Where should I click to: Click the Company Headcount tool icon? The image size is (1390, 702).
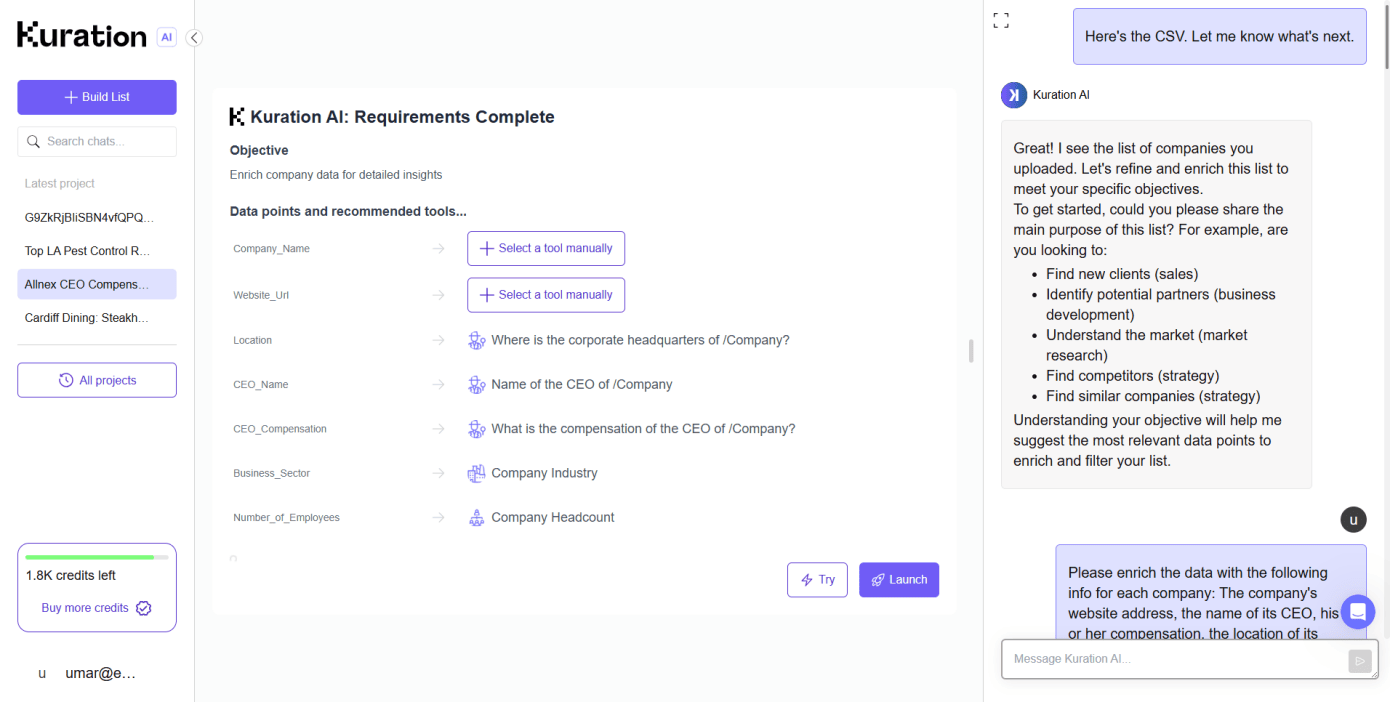click(x=477, y=518)
